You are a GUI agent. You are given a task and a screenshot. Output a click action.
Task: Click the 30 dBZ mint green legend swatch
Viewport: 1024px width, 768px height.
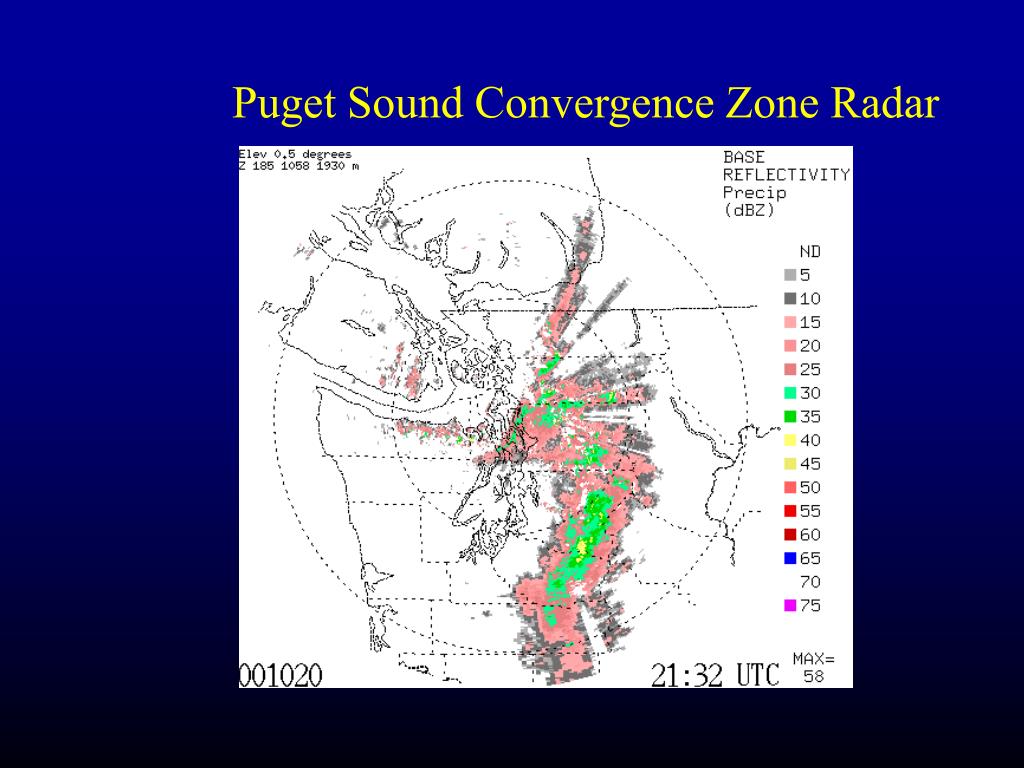790,393
